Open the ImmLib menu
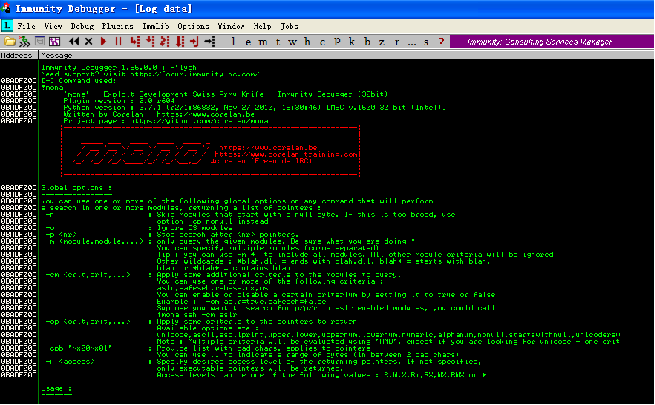The height and width of the screenshot is (405, 655). (155, 26)
